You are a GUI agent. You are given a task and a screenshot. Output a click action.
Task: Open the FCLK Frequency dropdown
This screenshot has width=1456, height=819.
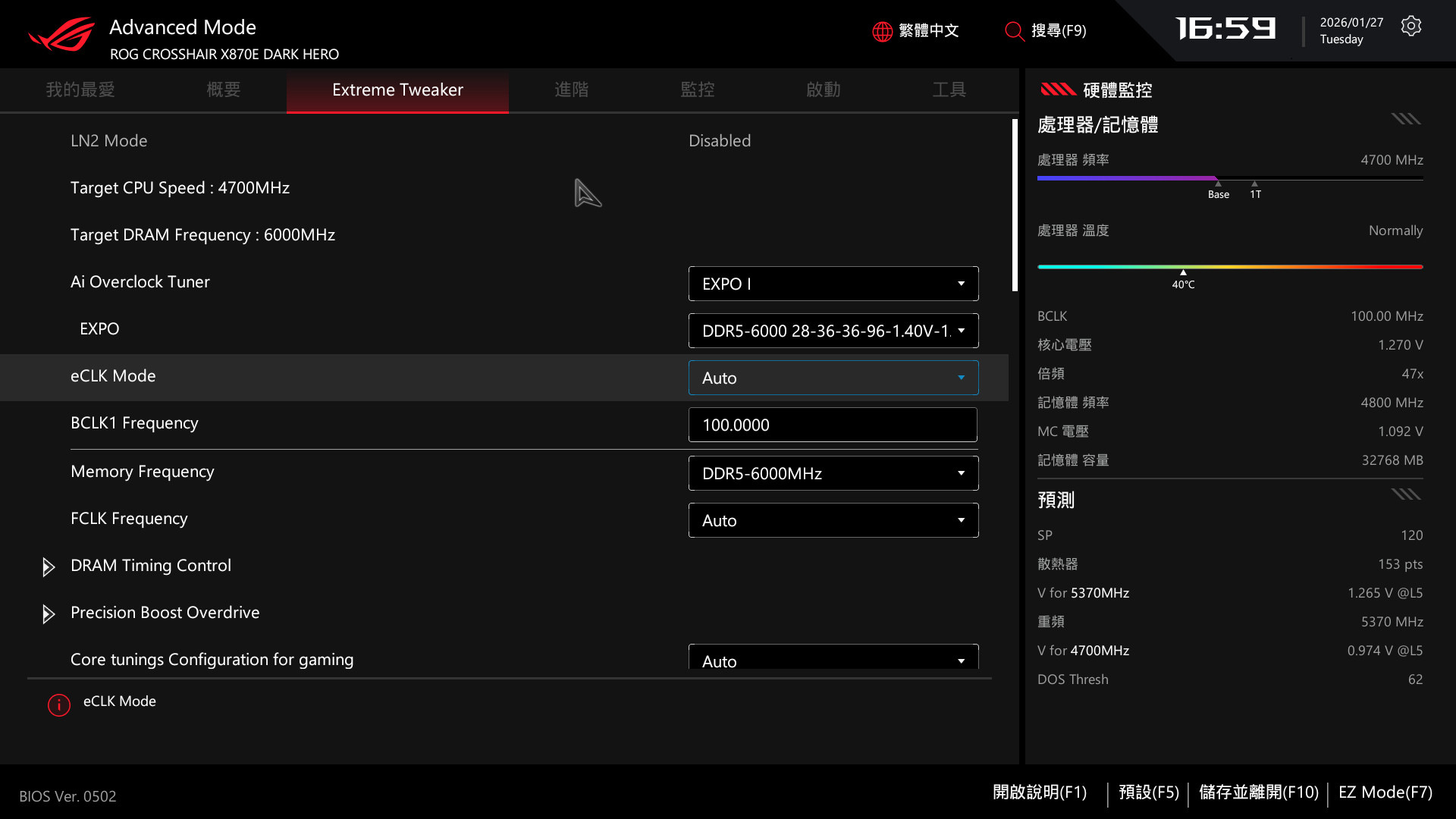[x=833, y=520]
